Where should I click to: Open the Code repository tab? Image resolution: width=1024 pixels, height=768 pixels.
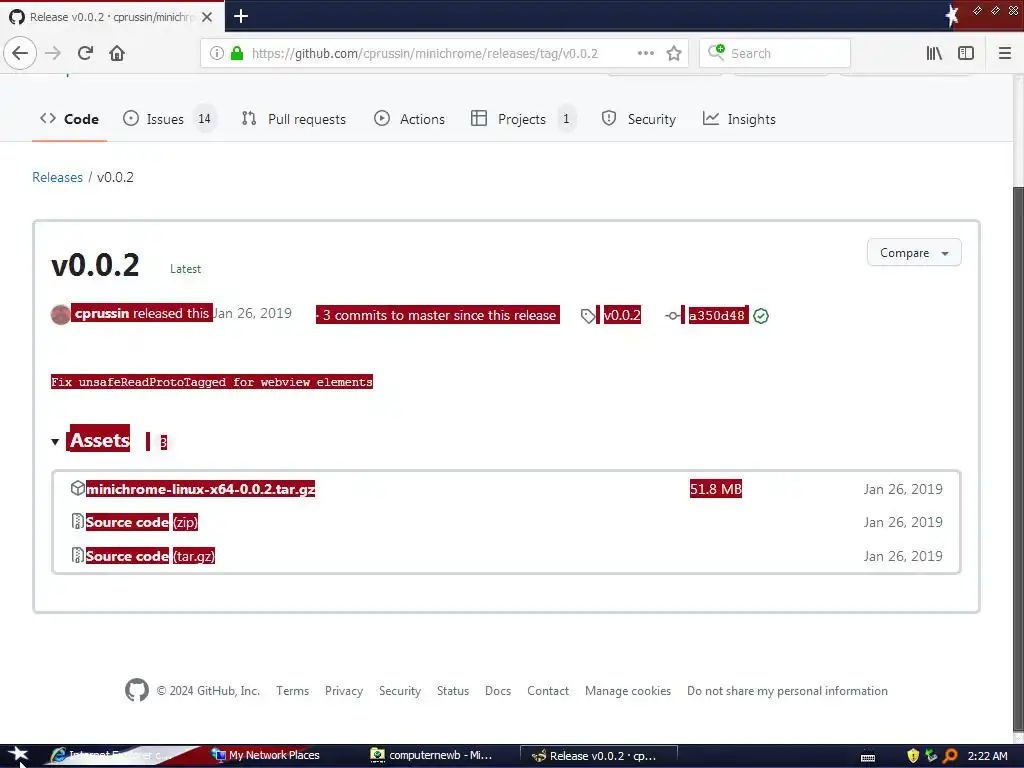click(x=69, y=119)
